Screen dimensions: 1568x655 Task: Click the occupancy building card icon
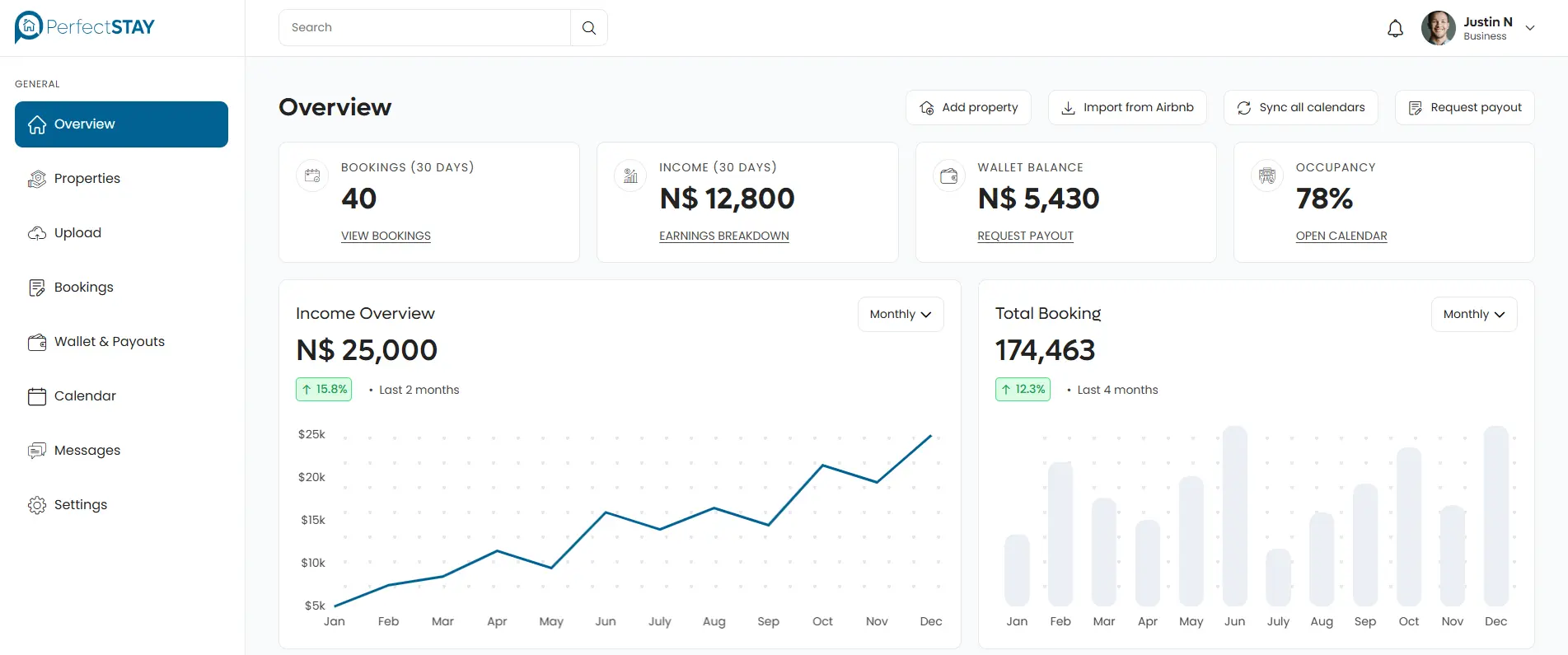click(1266, 175)
